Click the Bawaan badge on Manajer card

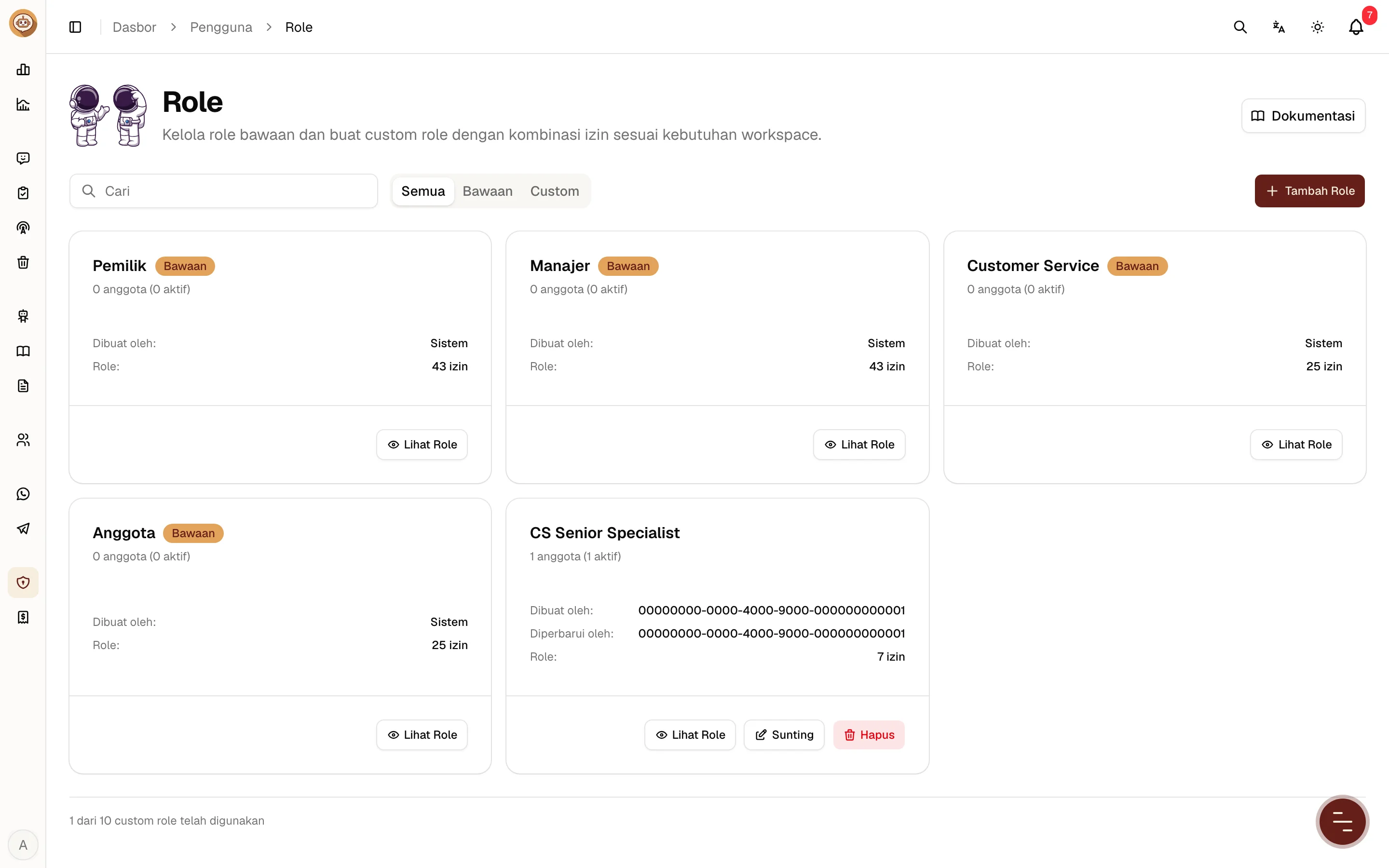click(x=628, y=266)
